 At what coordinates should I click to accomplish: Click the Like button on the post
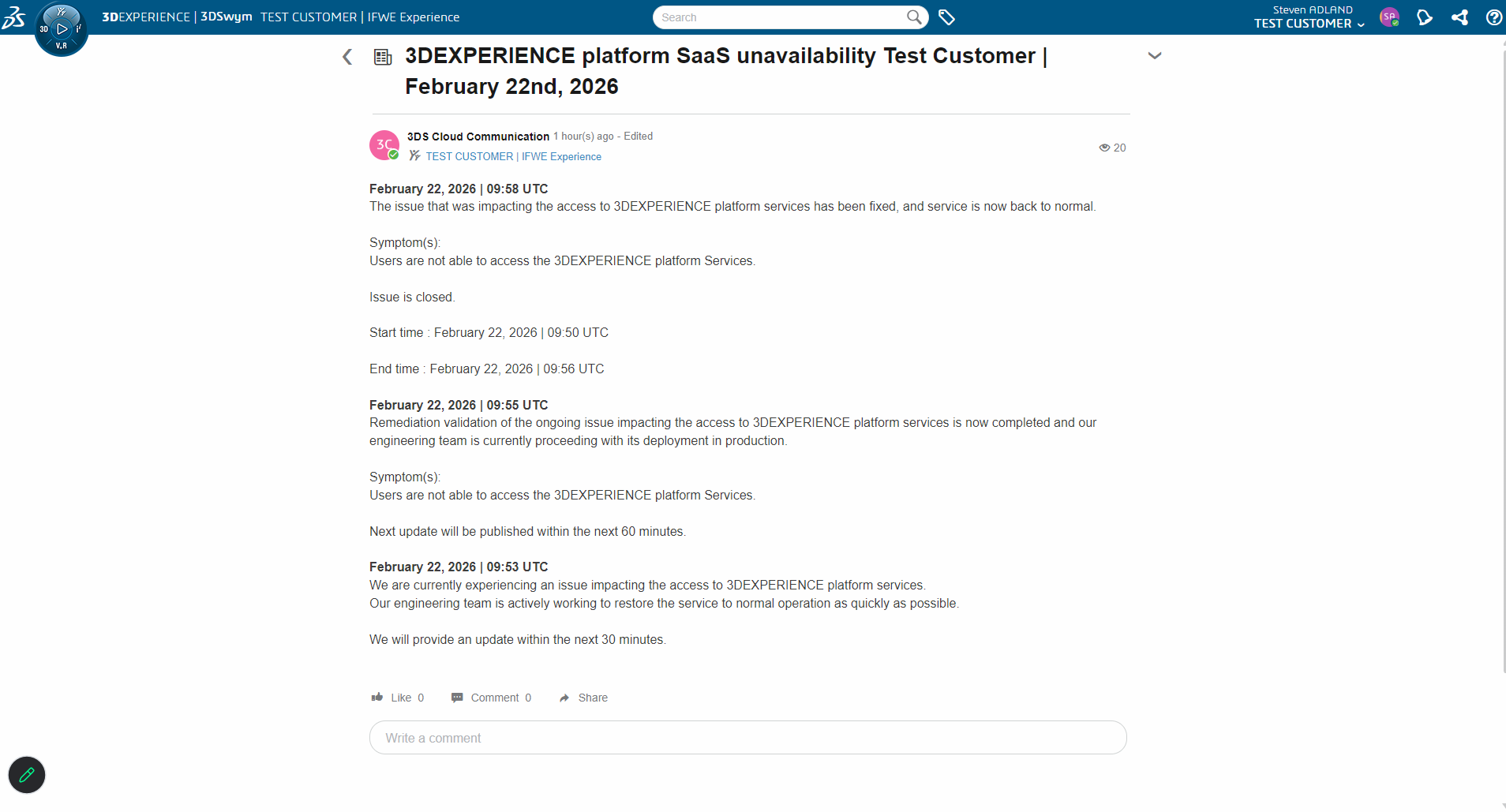coord(398,697)
